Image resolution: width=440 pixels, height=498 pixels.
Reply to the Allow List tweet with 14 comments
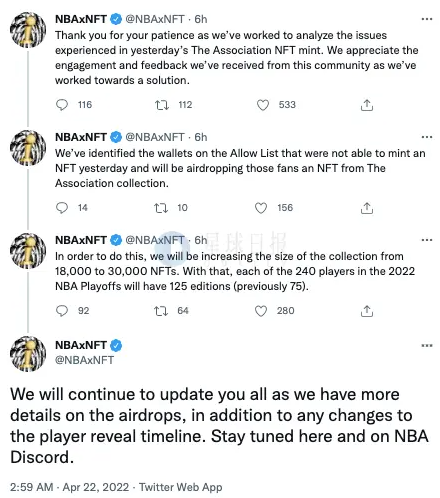62,208
